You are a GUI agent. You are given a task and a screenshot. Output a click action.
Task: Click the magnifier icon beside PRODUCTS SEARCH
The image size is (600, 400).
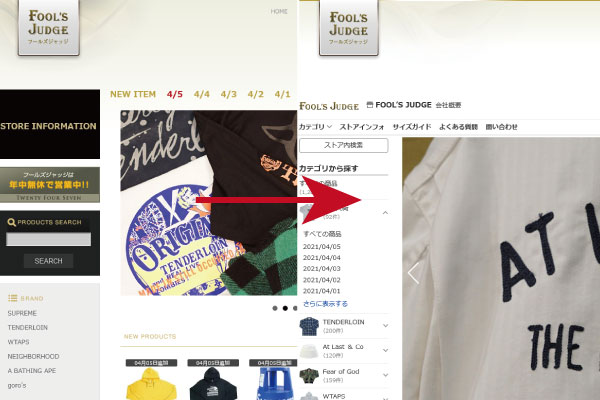(x=11, y=222)
